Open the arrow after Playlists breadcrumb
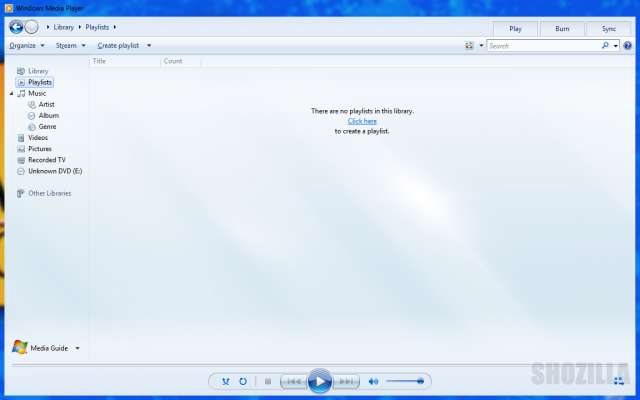640x400 pixels. click(x=115, y=27)
